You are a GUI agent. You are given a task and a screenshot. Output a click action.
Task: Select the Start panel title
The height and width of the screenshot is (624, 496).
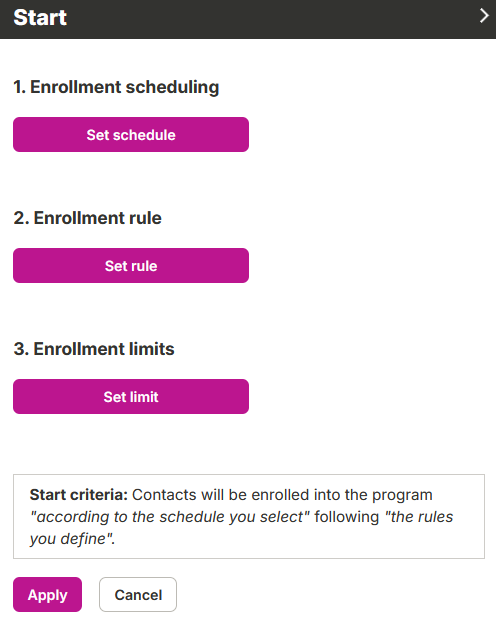[40, 18]
